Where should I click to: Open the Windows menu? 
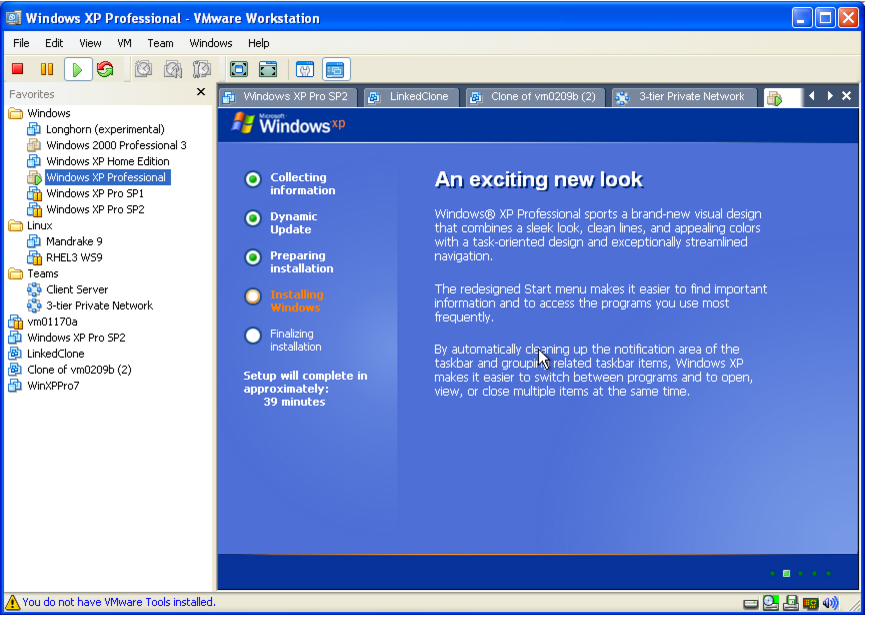211,43
